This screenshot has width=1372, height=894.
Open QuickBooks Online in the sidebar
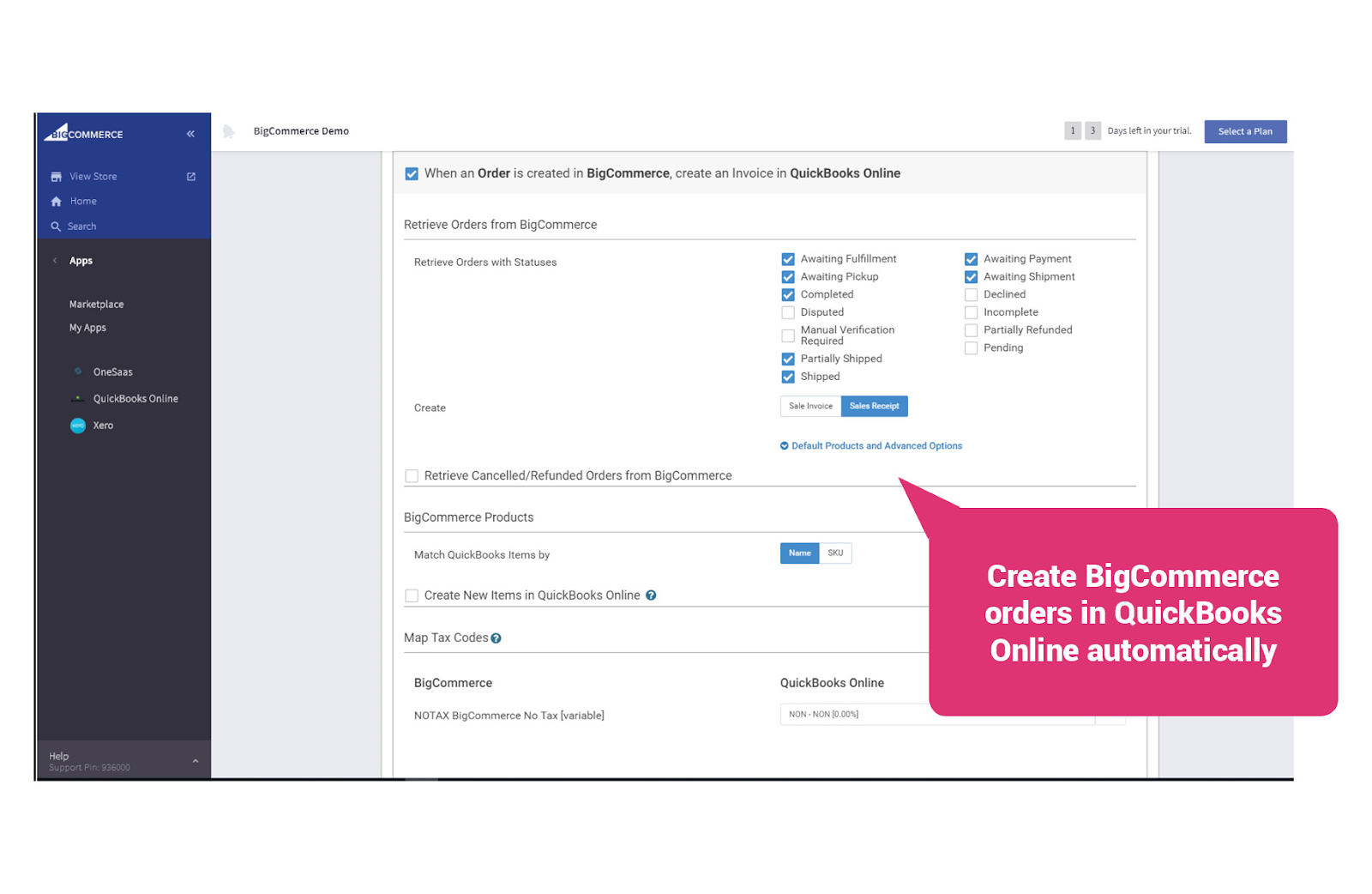[135, 399]
